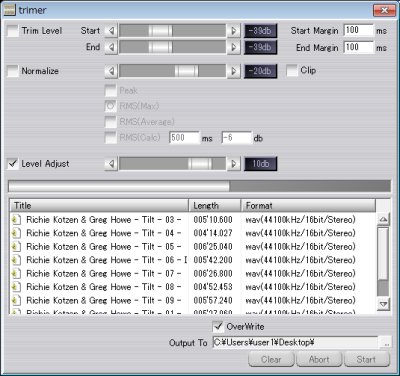This screenshot has width=400, height=376.
Task: Sort by the Format column header
Action: [x=308, y=206]
